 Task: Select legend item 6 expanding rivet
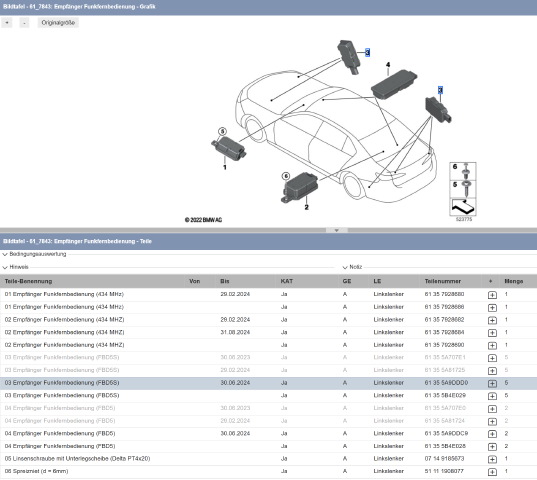(463, 171)
